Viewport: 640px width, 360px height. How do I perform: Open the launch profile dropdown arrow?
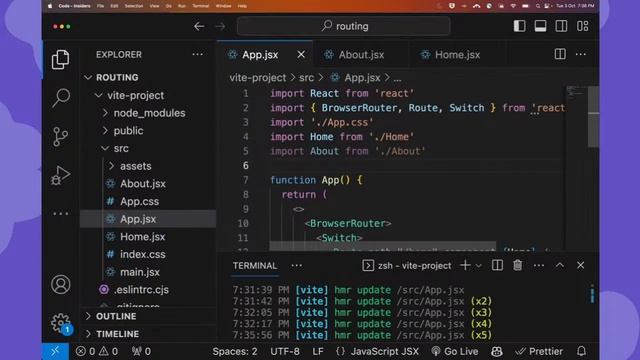point(479,266)
